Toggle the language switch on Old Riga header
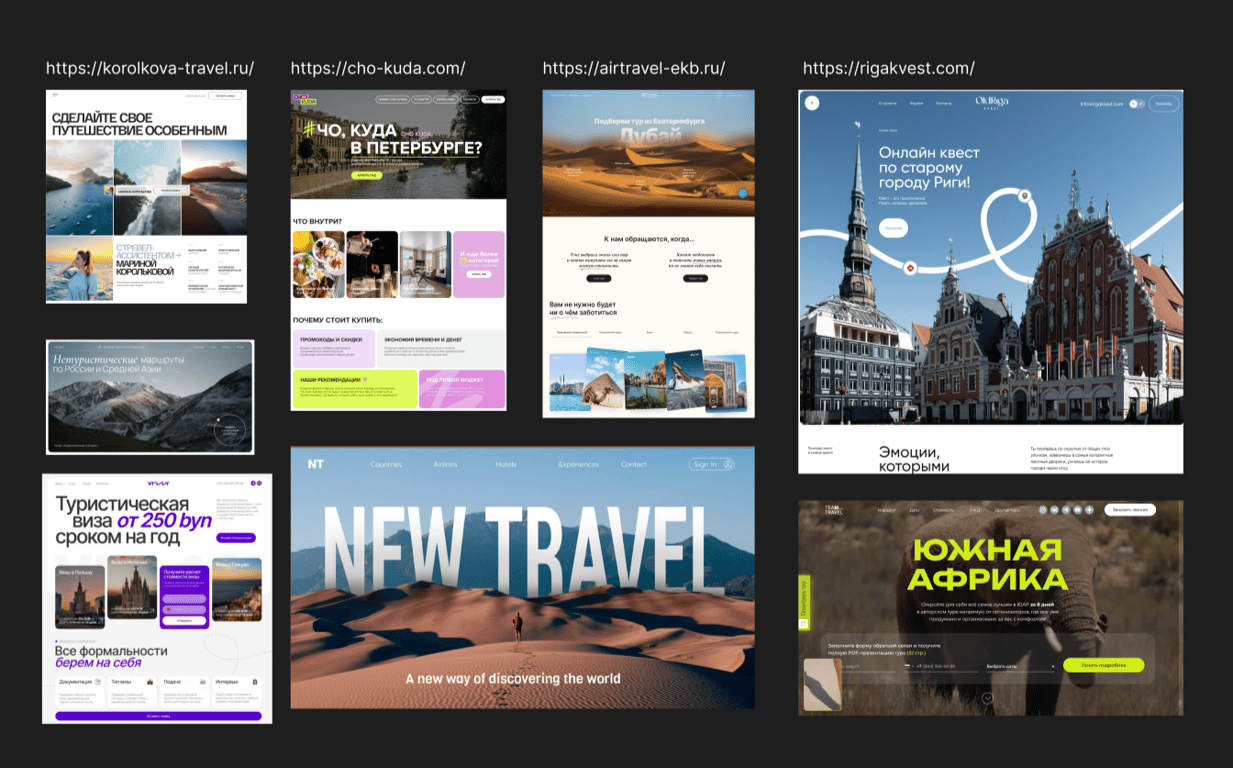1233x768 pixels. pos(1137,104)
